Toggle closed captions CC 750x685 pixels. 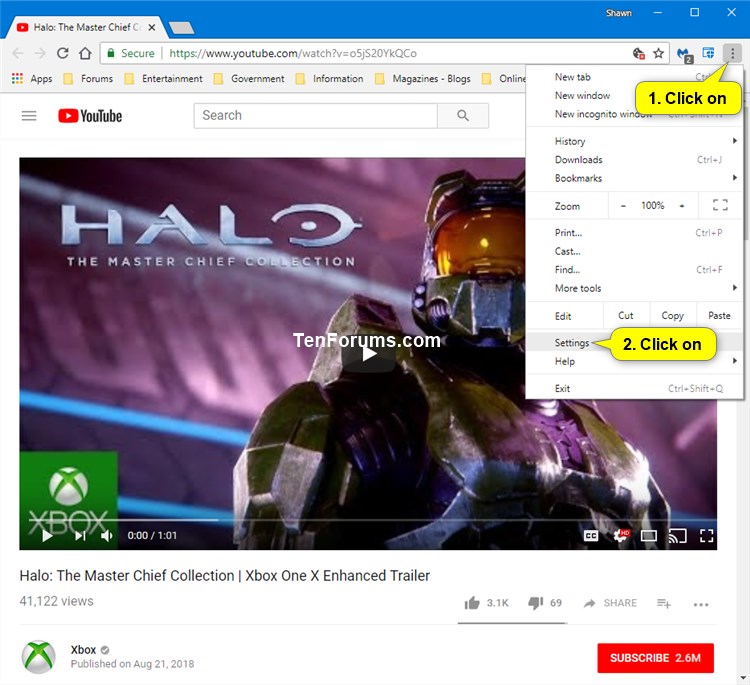(591, 536)
